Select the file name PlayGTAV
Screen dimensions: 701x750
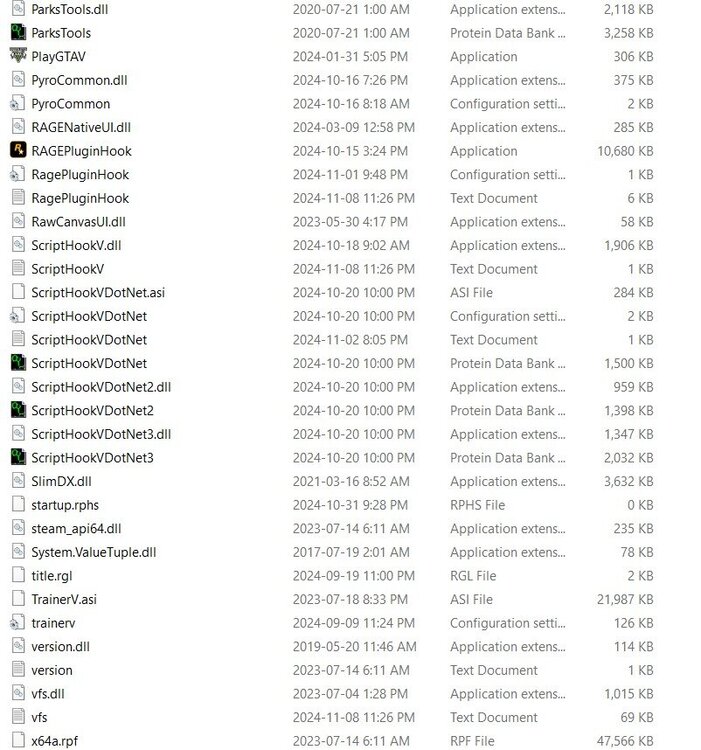[58, 56]
